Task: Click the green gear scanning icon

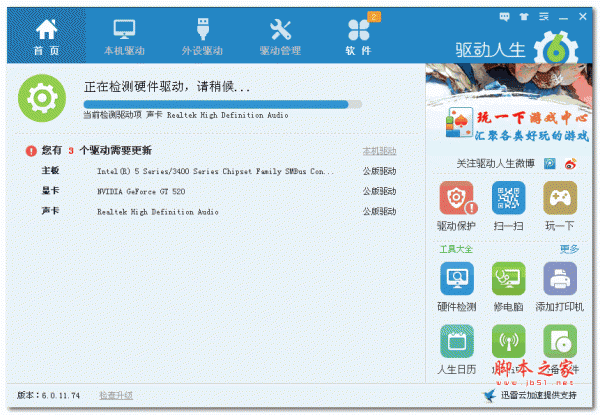Action: (x=42, y=98)
